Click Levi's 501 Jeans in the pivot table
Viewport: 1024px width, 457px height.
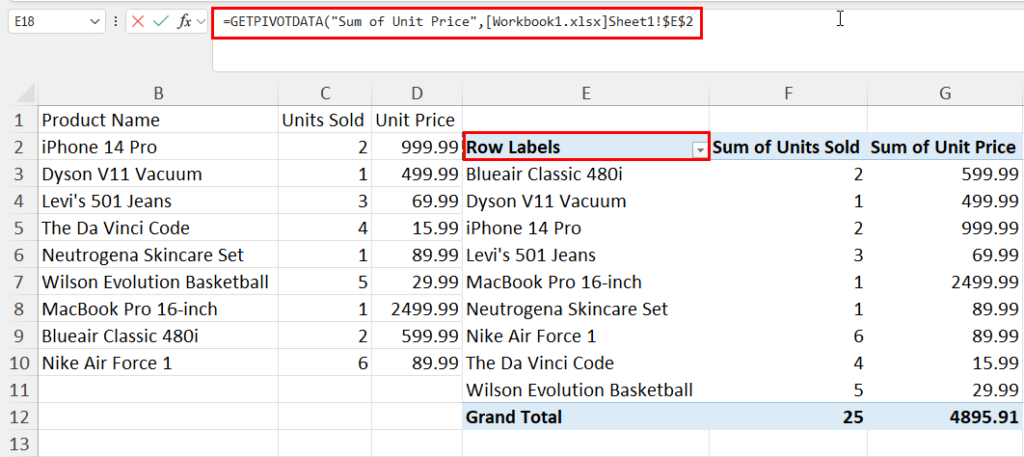tap(586, 255)
